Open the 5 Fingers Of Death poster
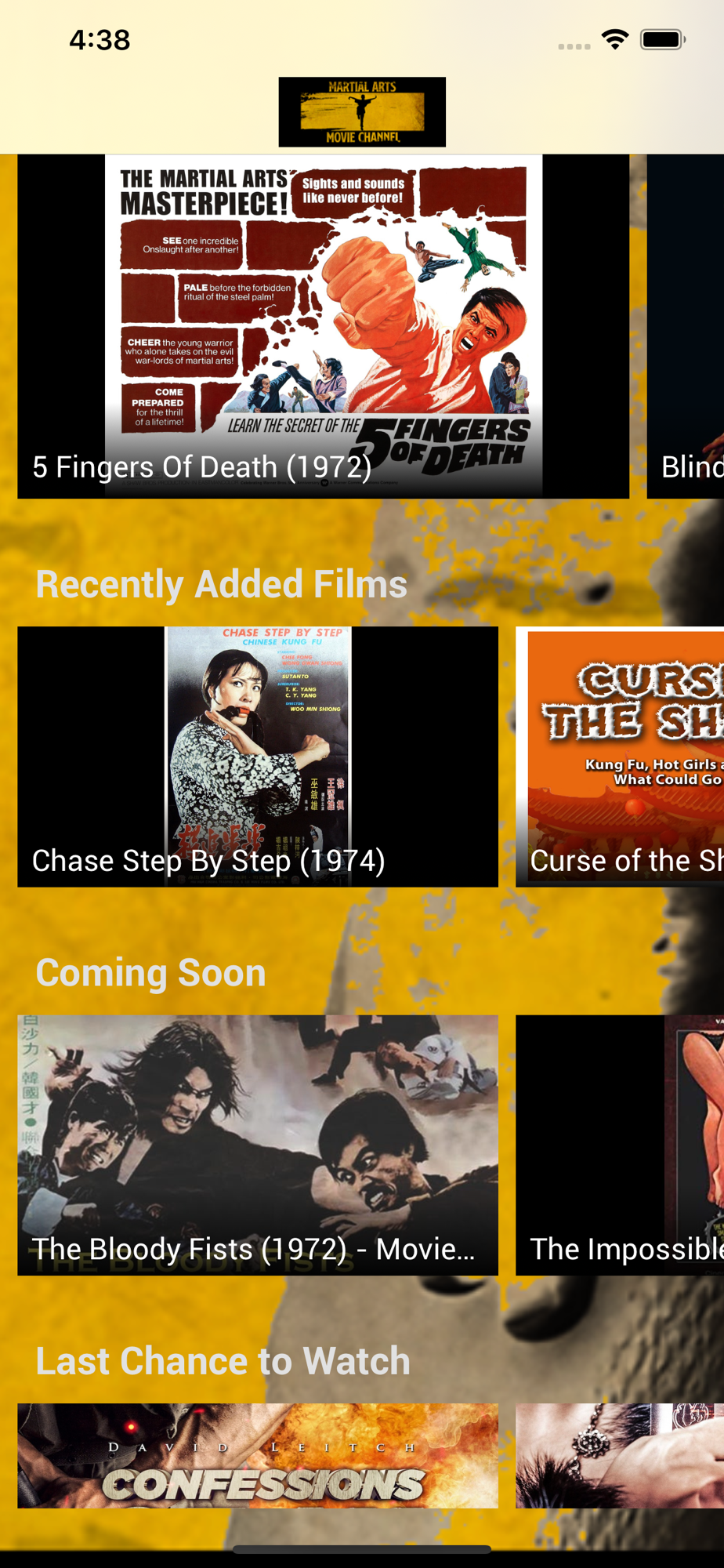 [x=324, y=326]
